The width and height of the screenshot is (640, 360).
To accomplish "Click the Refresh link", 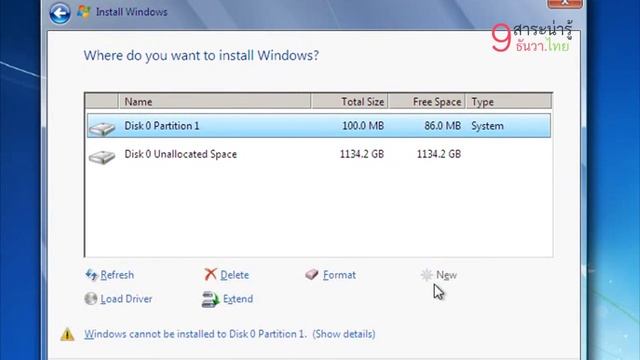I will 117,275.
